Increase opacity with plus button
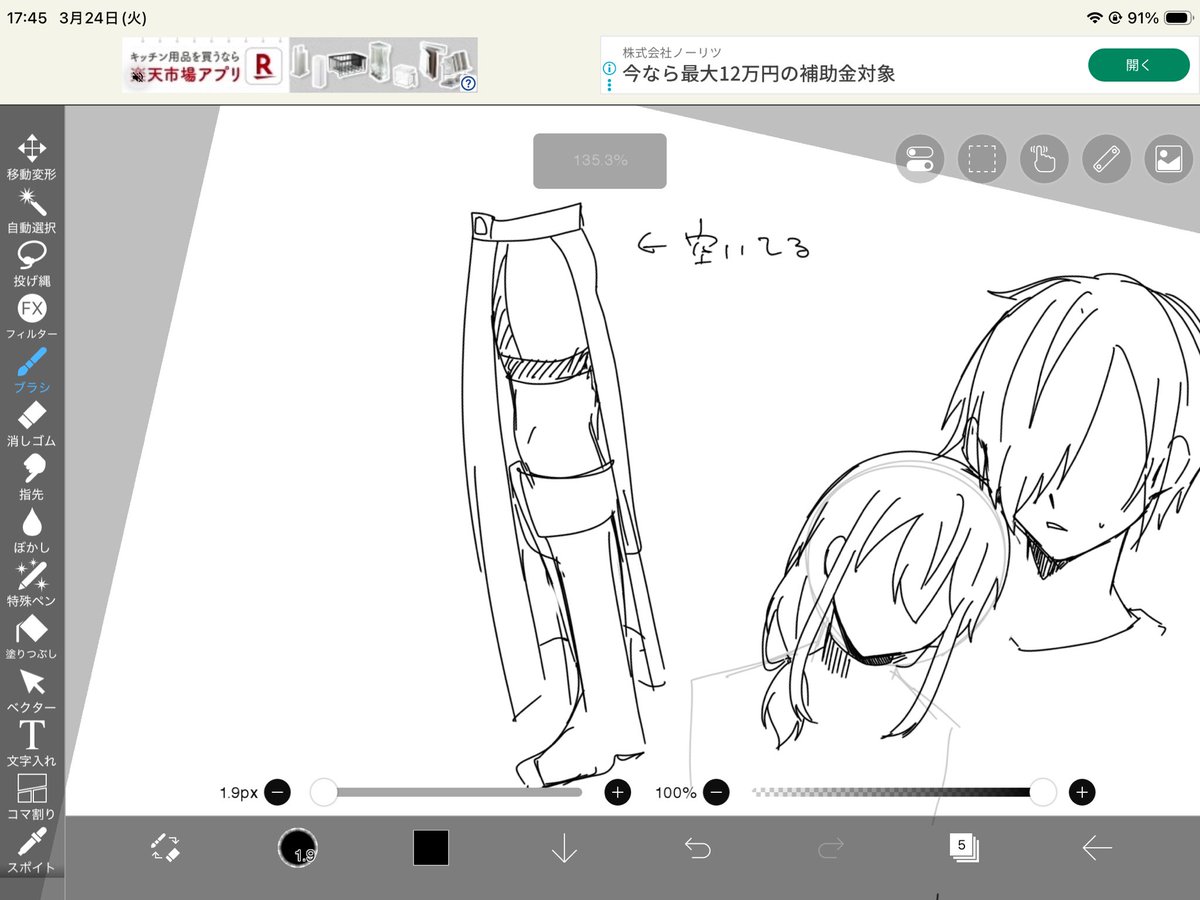 [1082, 793]
